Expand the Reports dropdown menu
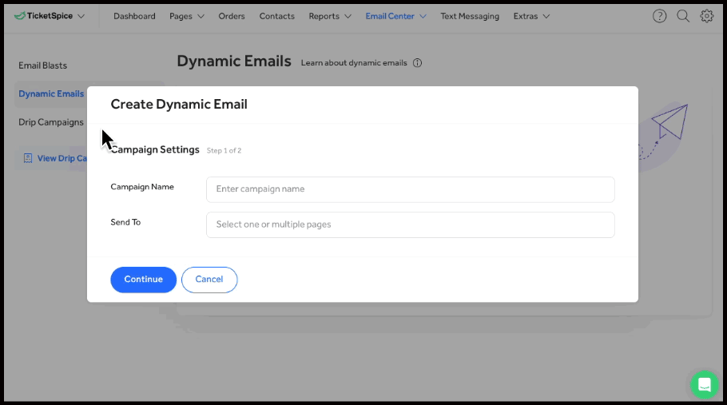 tap(329, 16)
